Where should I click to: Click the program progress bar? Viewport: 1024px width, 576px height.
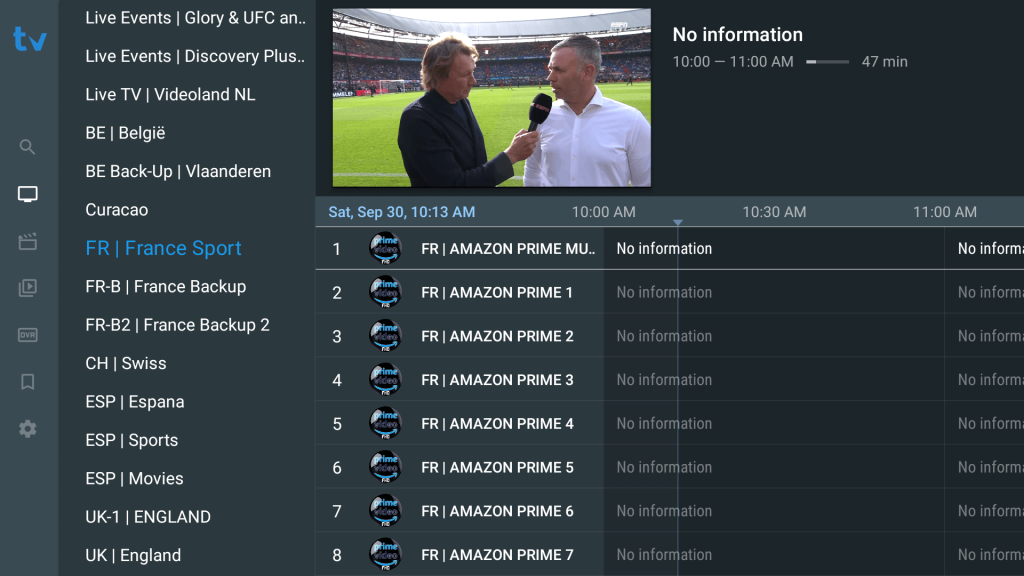click(x=827, y=62)
